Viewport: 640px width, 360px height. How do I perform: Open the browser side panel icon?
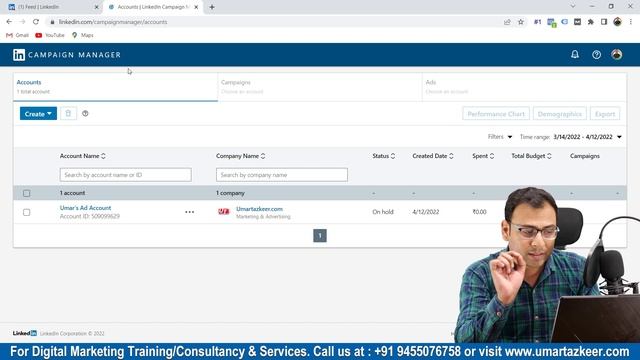(604, 22)
